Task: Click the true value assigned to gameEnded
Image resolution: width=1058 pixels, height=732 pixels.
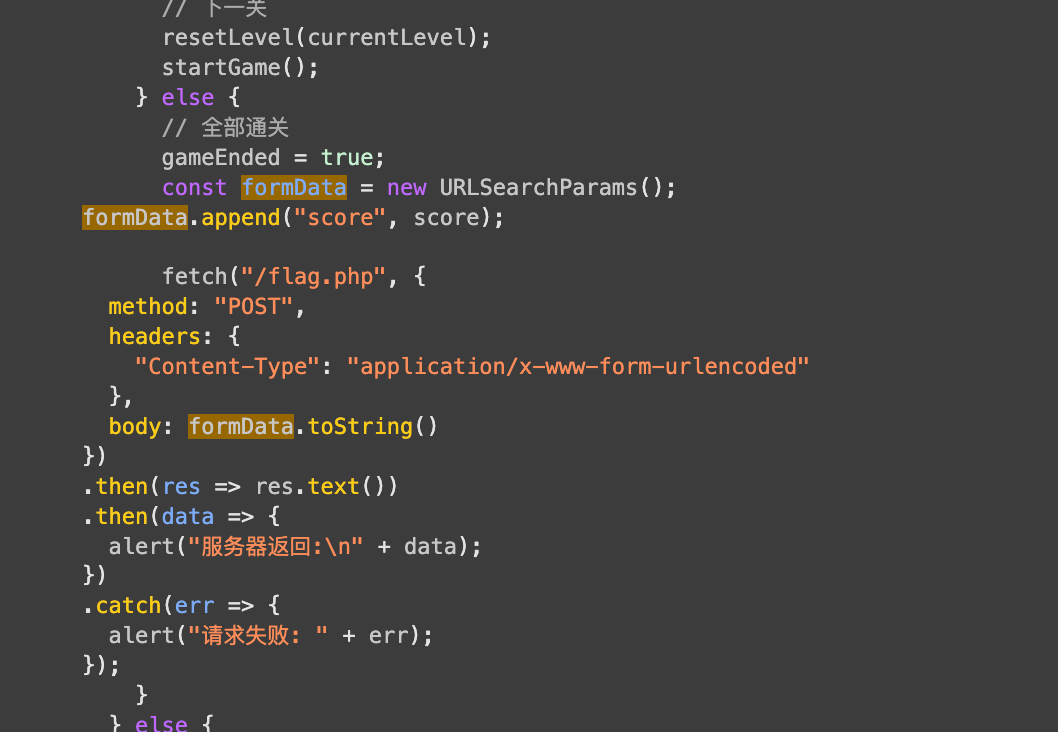Action: [346, 158]
